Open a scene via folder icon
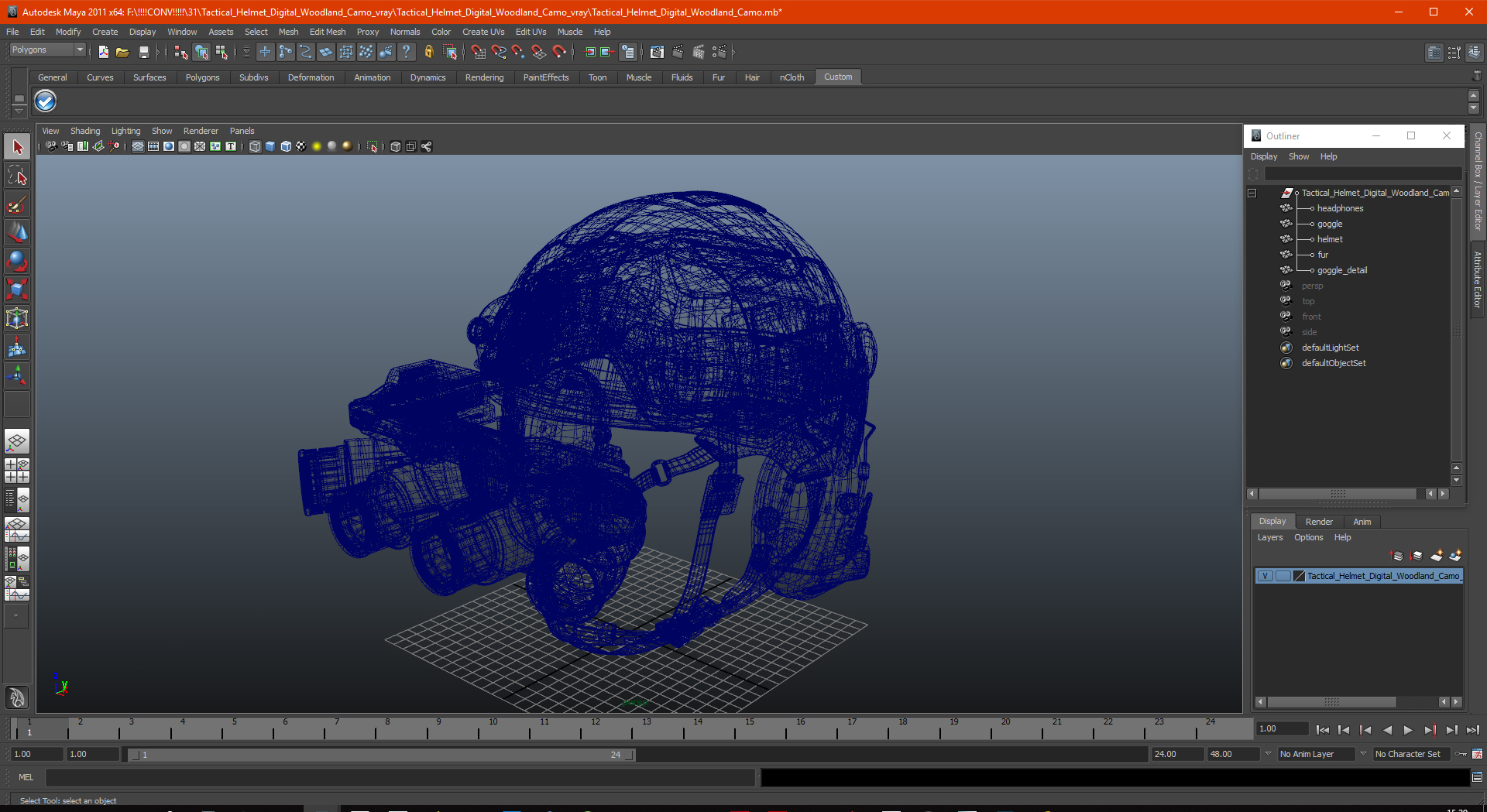This screenshot has width=1487, height=812. (x=122, y=52)
